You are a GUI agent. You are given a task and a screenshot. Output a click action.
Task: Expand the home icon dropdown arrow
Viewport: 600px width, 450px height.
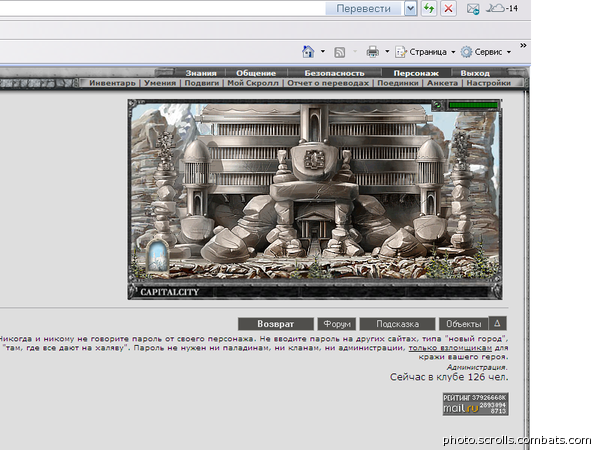tap(323, 51)
